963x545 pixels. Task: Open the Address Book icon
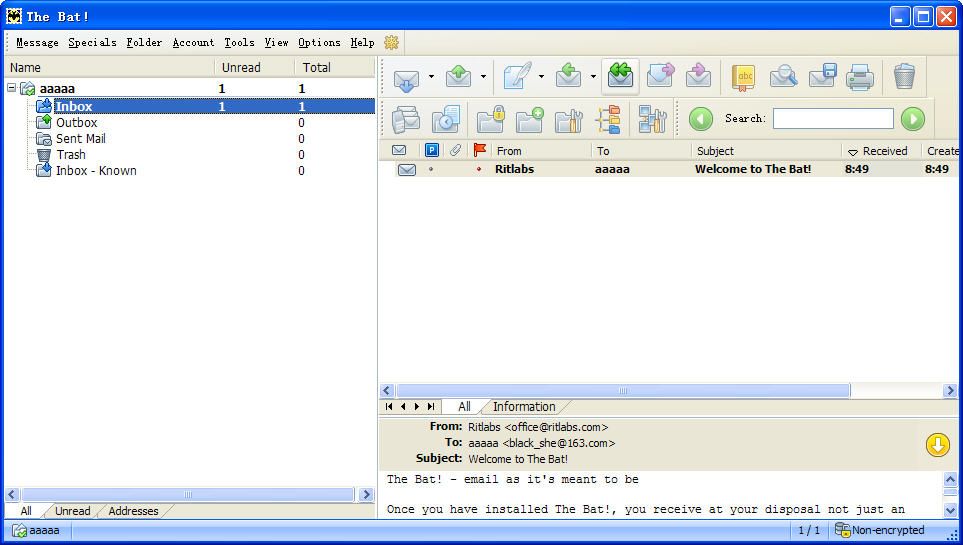click(x=743, y=77)
